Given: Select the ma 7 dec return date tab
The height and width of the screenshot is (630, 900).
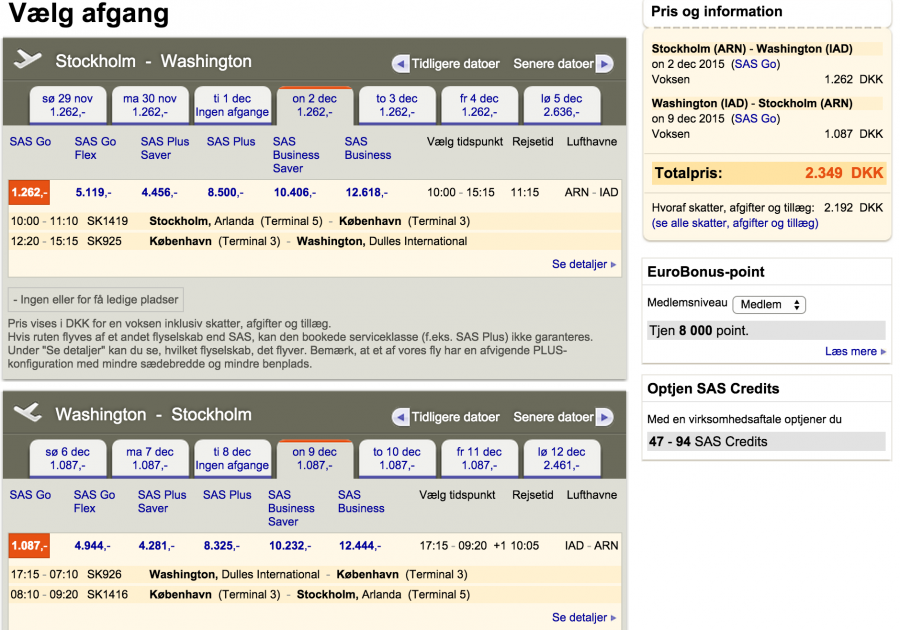Looking at the screenshot, I should [x=150, y=457].
